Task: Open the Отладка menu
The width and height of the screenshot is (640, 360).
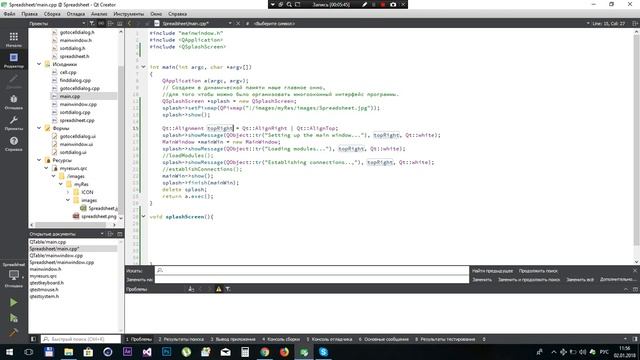Action: (x=76, y=14)
